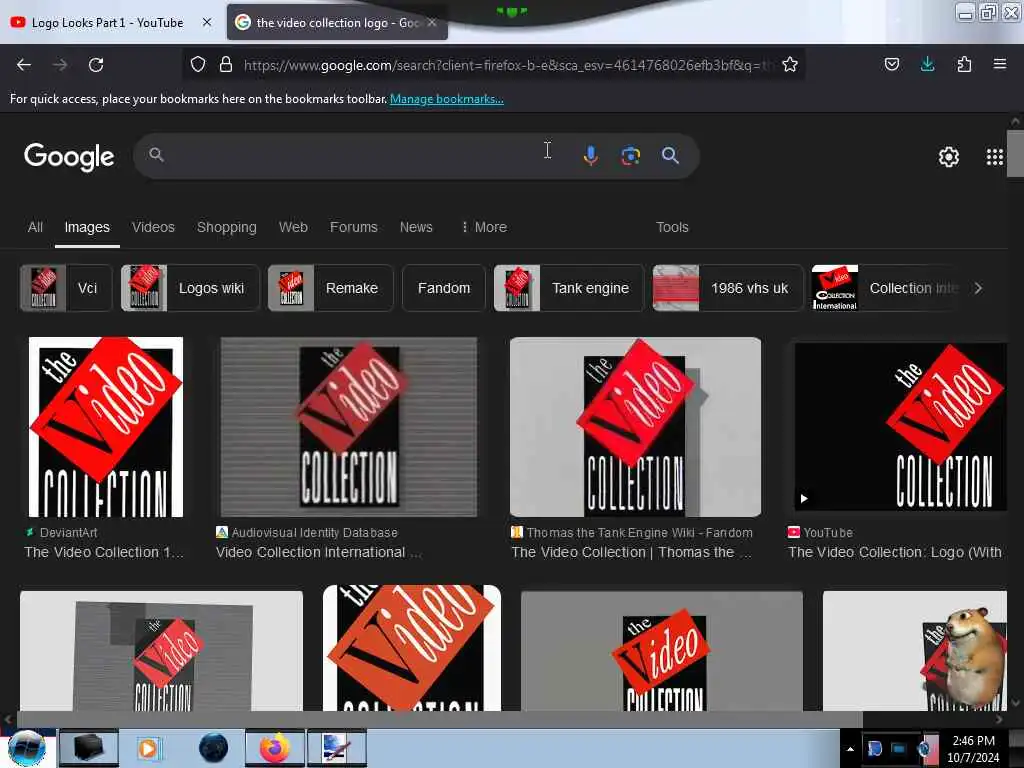Bookmark this page with the star
Screen dimensions: 1024x768
pos(790,64)
